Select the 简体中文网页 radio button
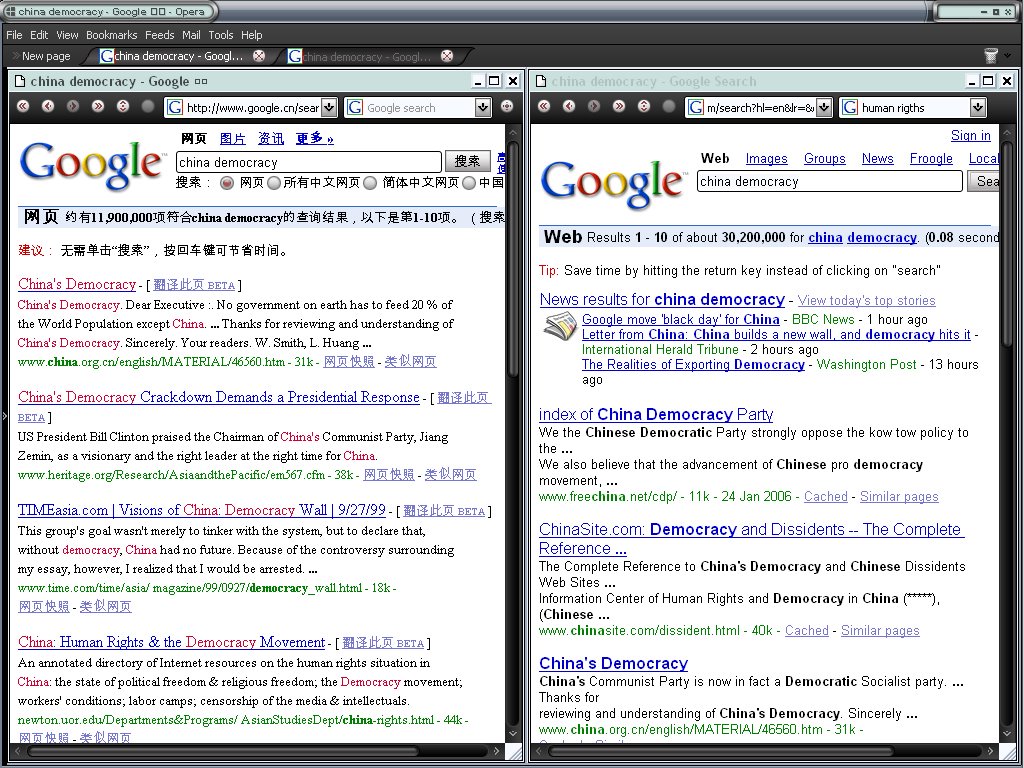The width and height of the screenshot is (1024, 768). 370,183
